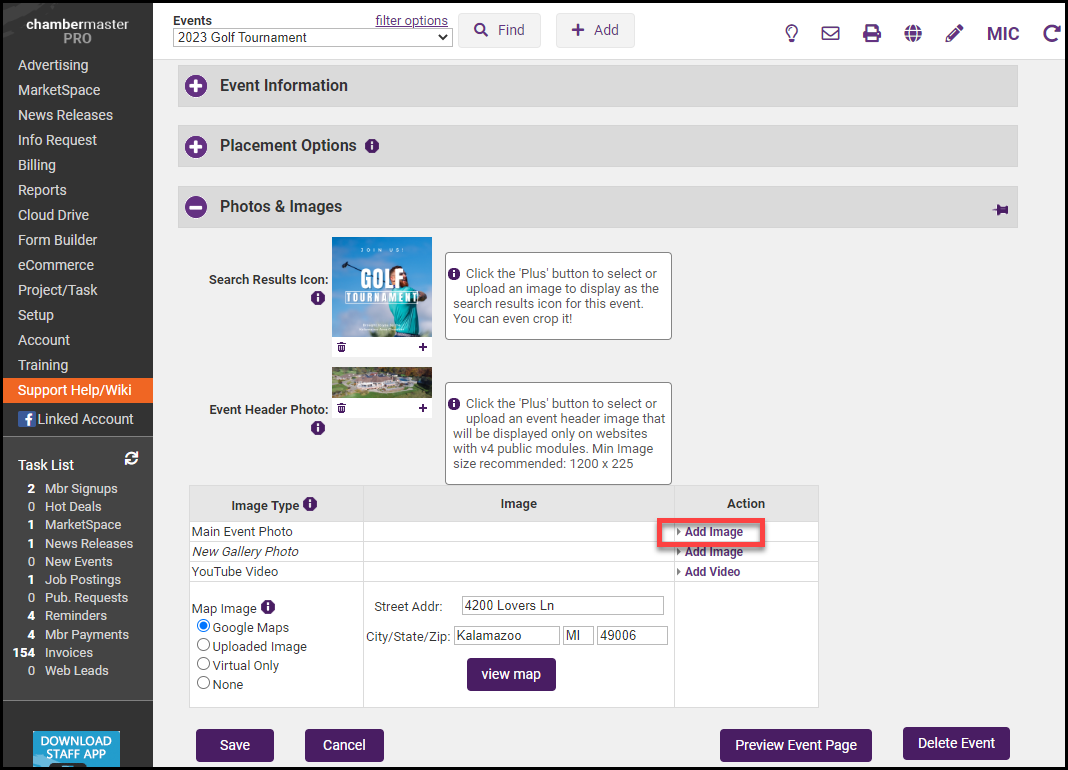The height and width of the screenshot is (770, 1068).
Task: Click the printer icon
Action: [x=872, y=33]
